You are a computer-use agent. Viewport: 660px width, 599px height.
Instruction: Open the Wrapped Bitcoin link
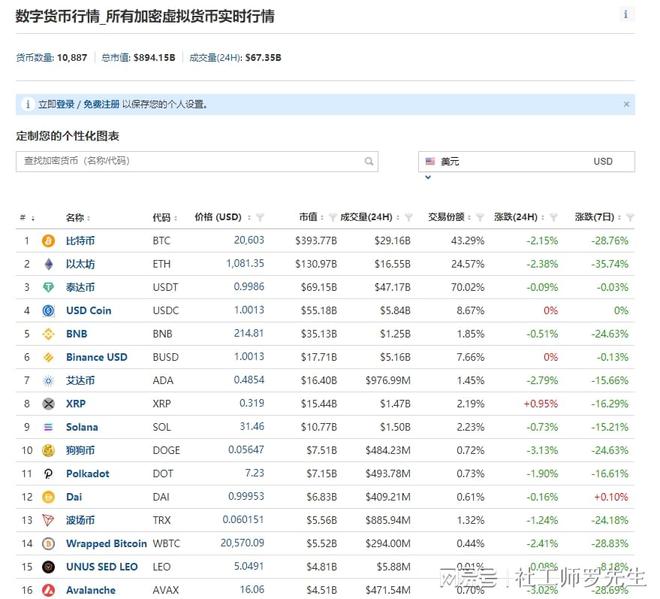[106, 544]
